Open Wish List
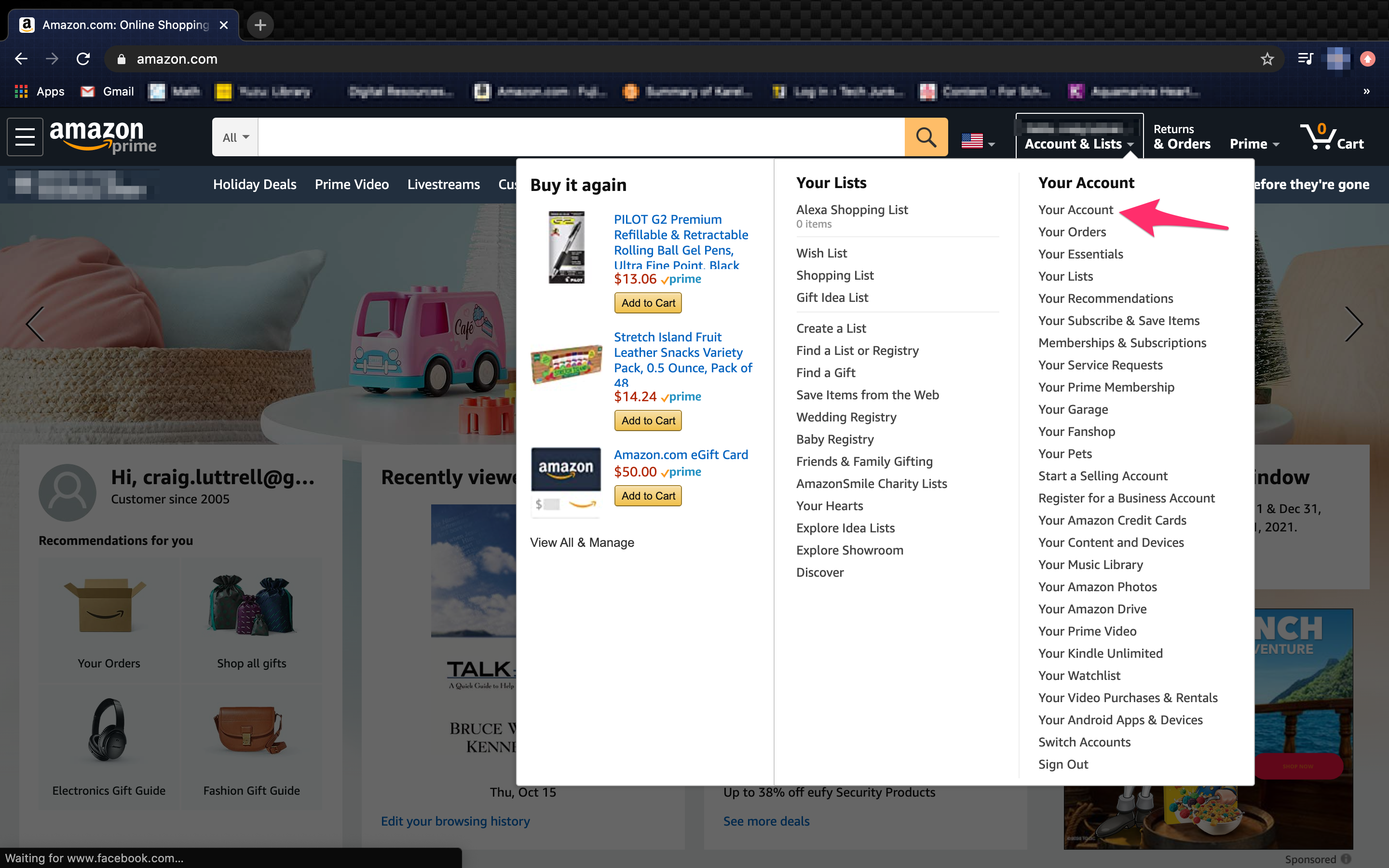The height and width of the screenshot is (868, 1389). pyautogui.click(x=821, y=253)
